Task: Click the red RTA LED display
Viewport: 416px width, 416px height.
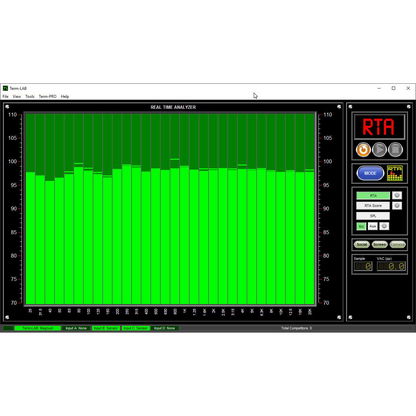Action: (x=379, y=127)
